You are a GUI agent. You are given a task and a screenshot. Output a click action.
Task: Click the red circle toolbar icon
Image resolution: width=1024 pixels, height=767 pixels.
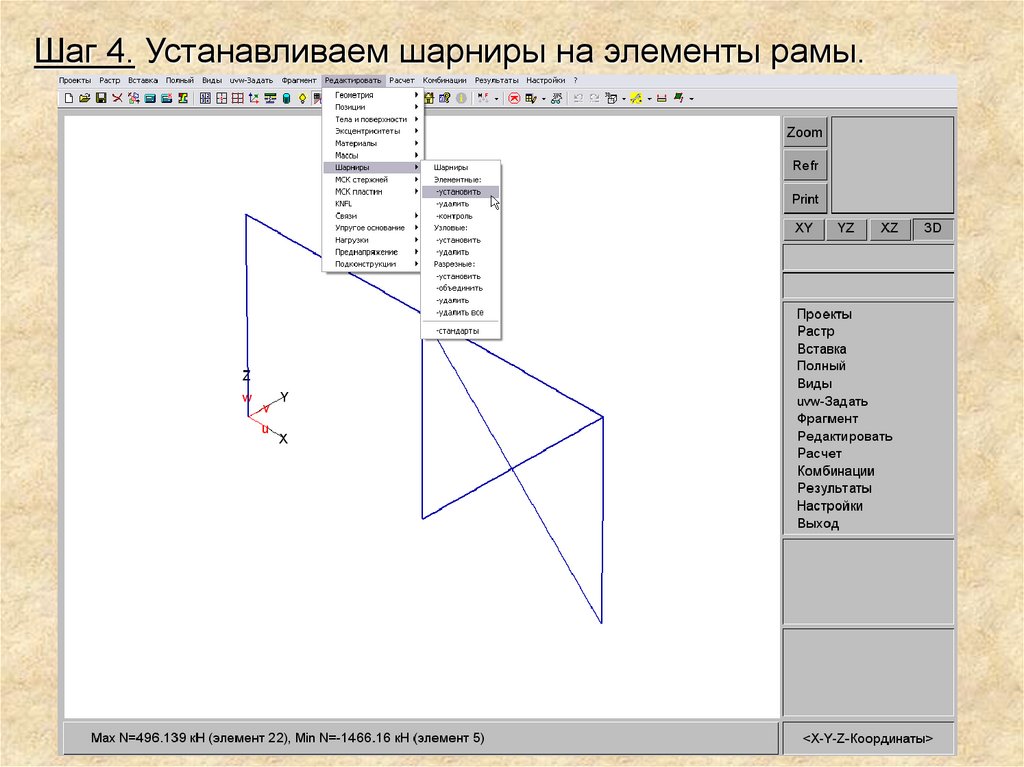(514, 98)
